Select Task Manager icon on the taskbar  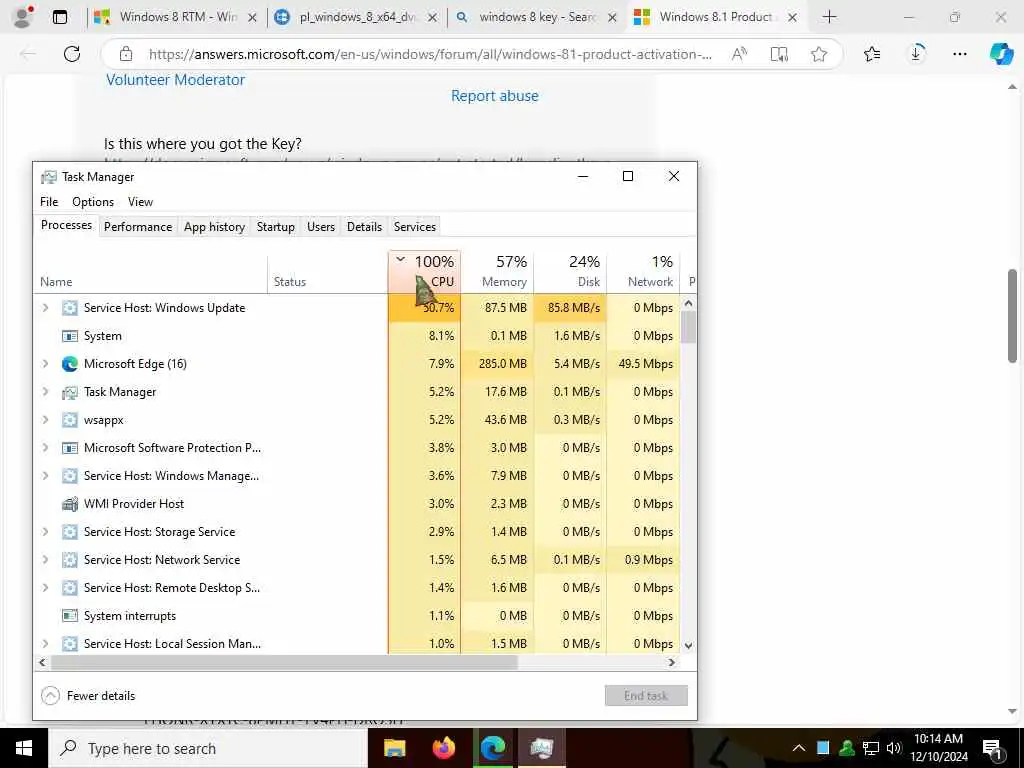pos(541,748)
